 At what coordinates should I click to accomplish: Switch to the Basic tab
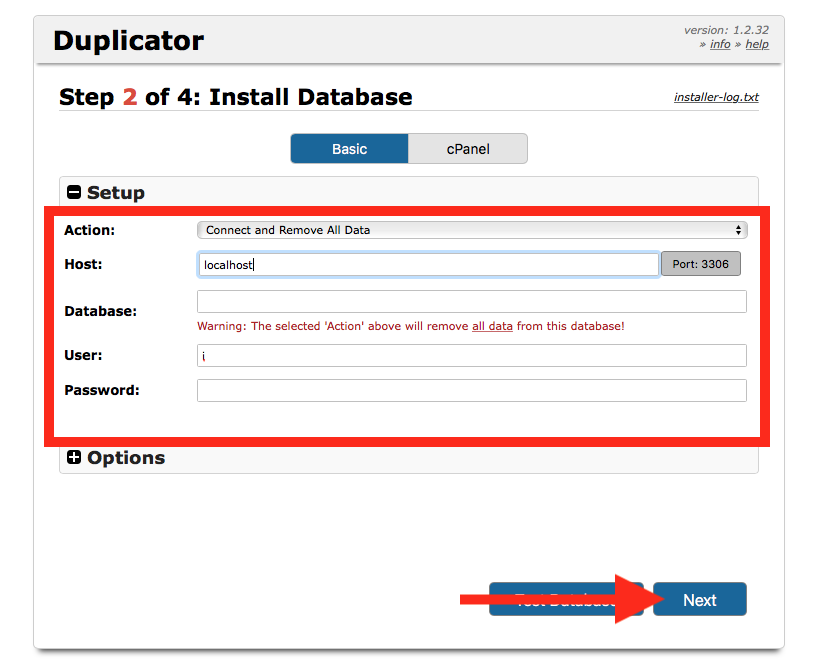(350, 149)
